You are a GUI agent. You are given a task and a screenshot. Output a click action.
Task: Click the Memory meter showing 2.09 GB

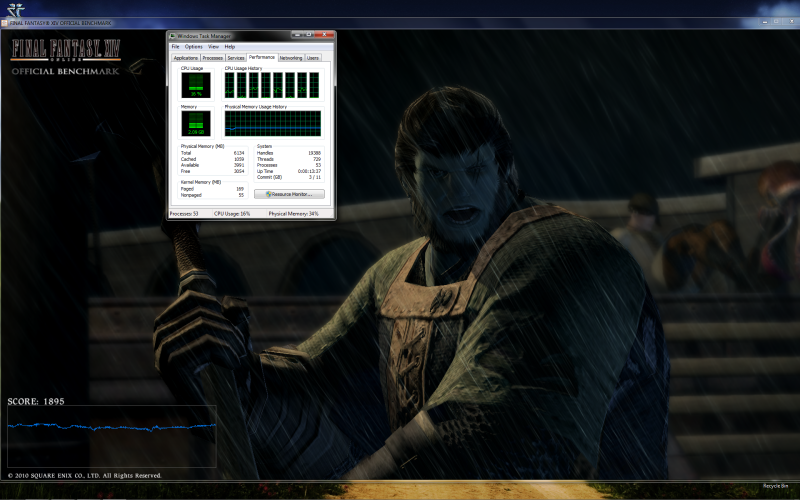point(196,123)
